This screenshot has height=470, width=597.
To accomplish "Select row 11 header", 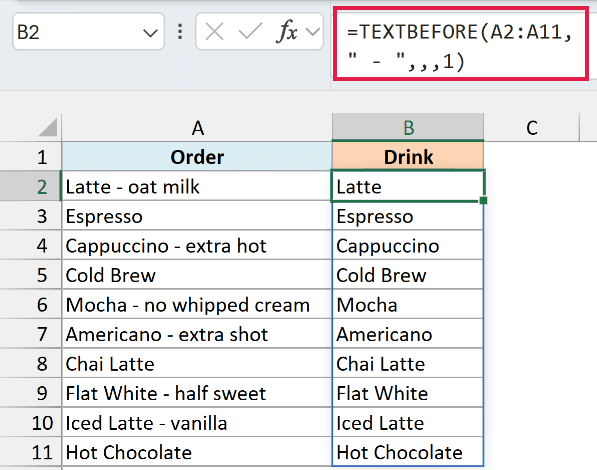I will (30, 452).
